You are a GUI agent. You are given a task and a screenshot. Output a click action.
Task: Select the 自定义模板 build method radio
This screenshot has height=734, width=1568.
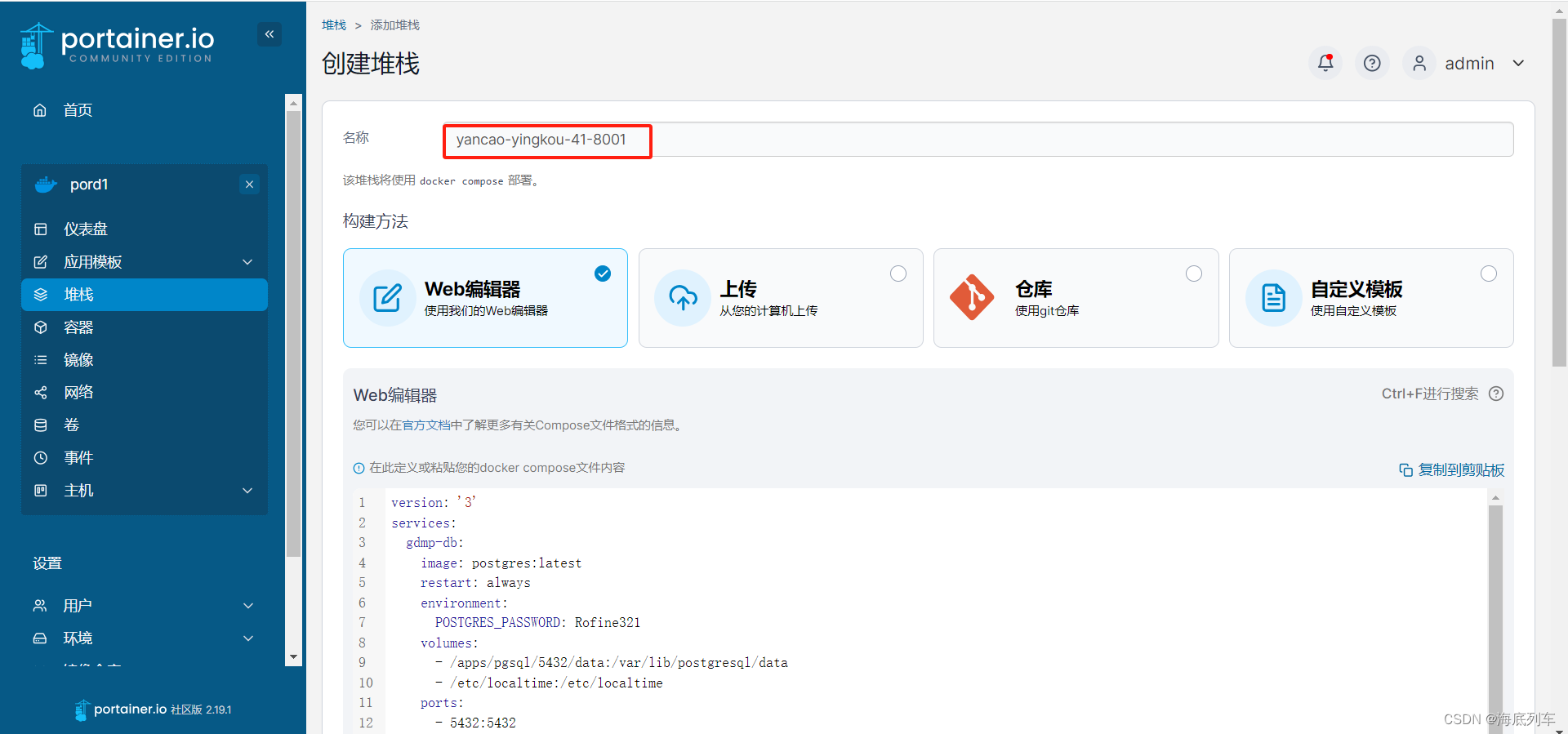coord(1489,274)
